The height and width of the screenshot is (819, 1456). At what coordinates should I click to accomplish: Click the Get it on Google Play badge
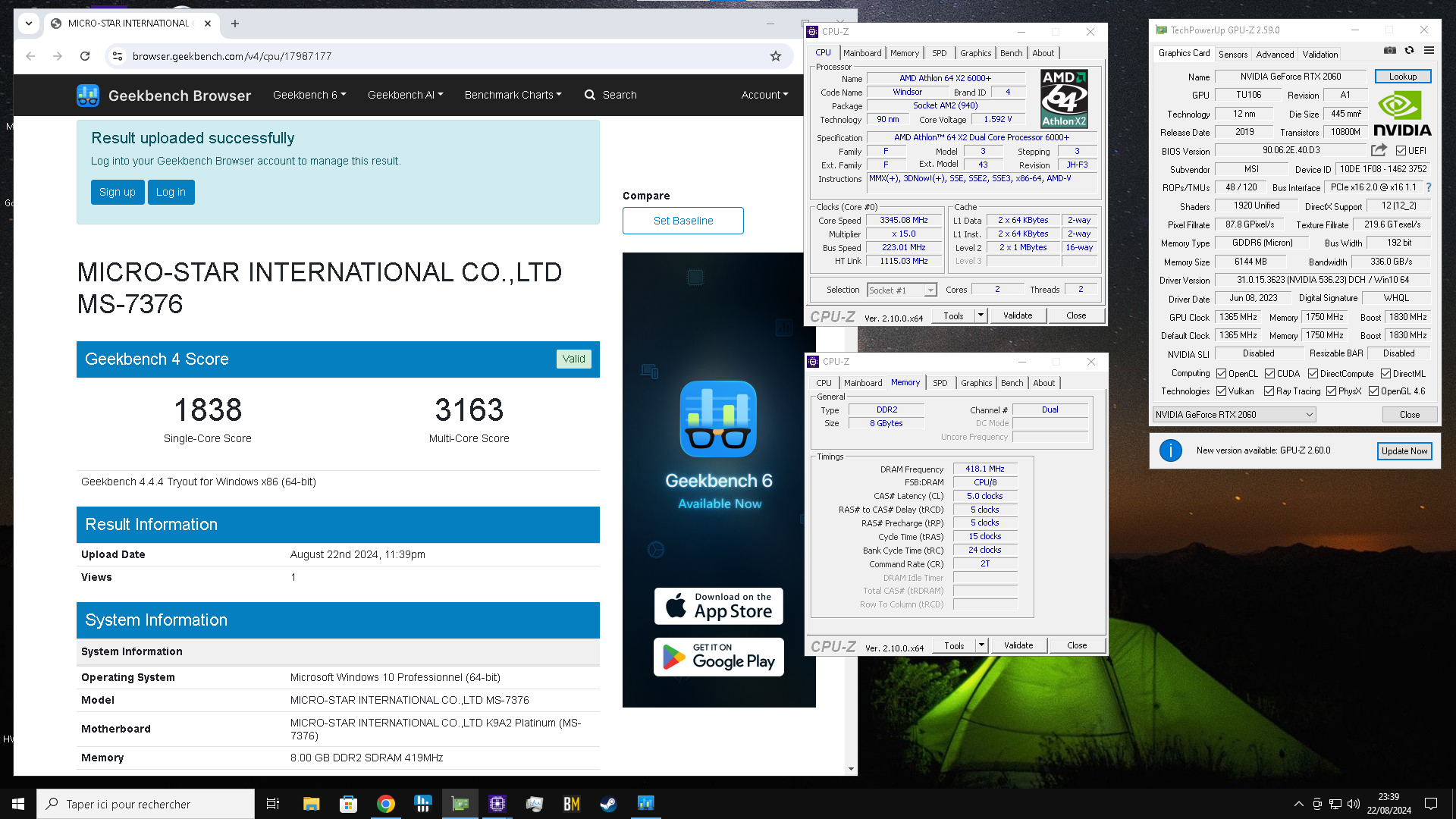pyautogui.click(x=718, y=656)
